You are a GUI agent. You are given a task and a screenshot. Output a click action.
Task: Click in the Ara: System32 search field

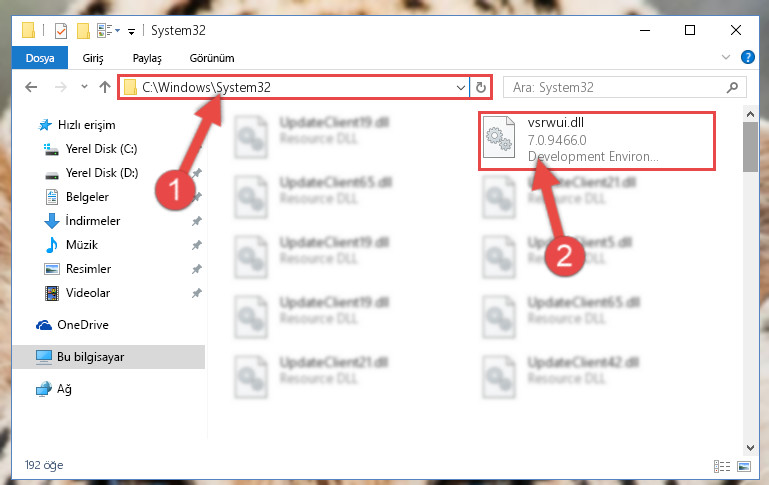tap(617, 88)
